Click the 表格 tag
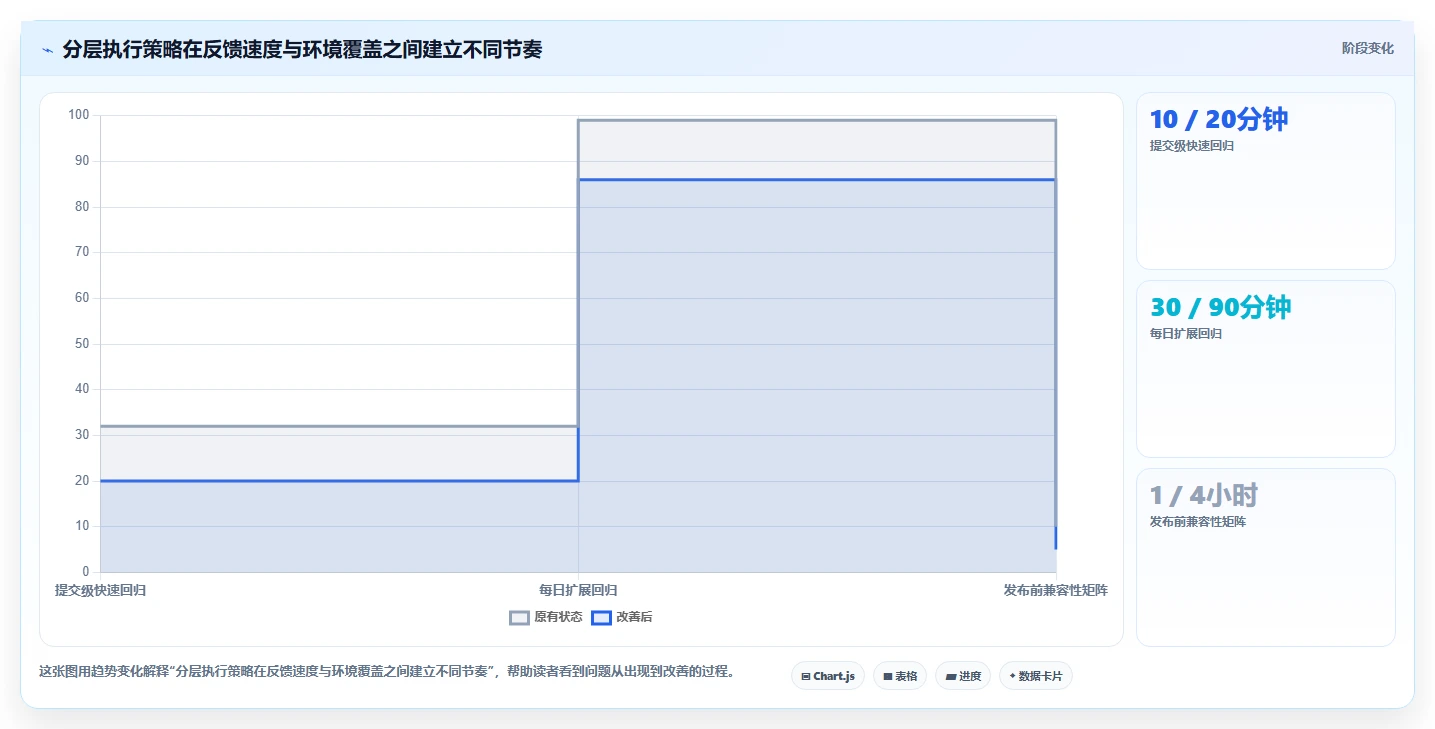The image size is (1435, 729). pos(900,676)
